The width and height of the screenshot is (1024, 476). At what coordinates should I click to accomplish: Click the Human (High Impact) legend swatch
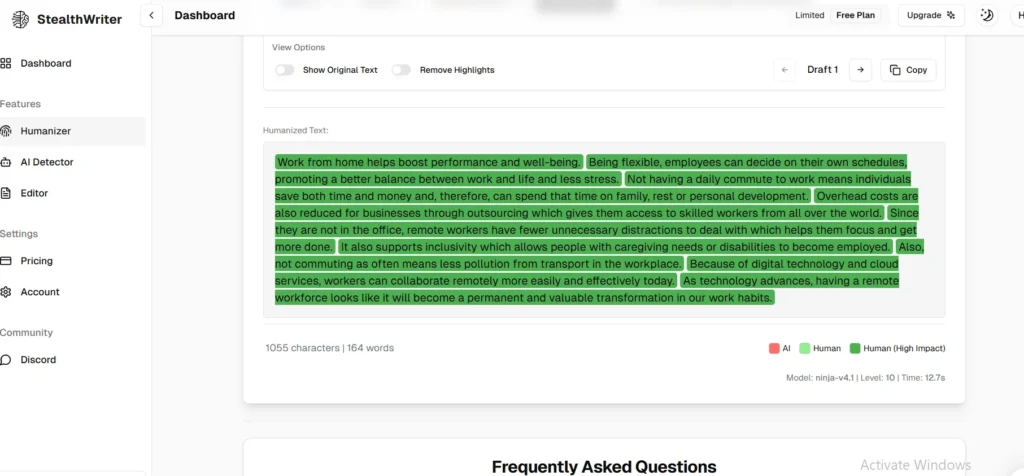click(x=854, y=348)
